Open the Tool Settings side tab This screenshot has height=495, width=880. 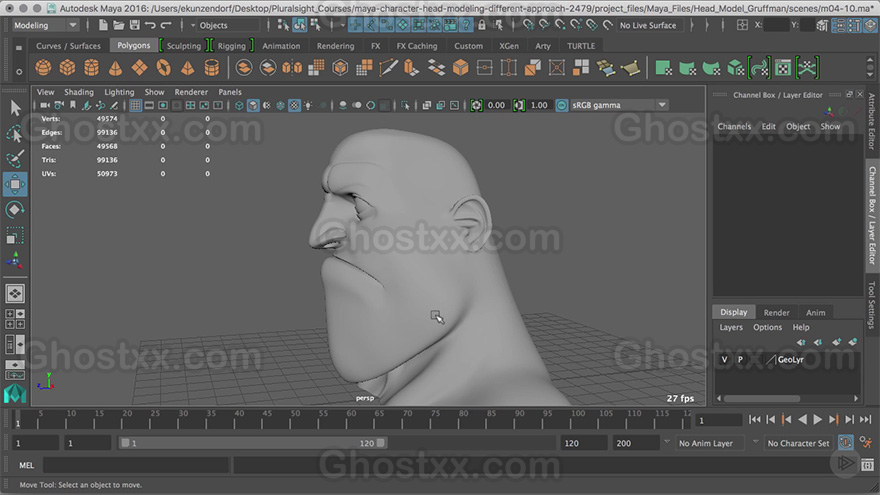(x=872, y=305)
